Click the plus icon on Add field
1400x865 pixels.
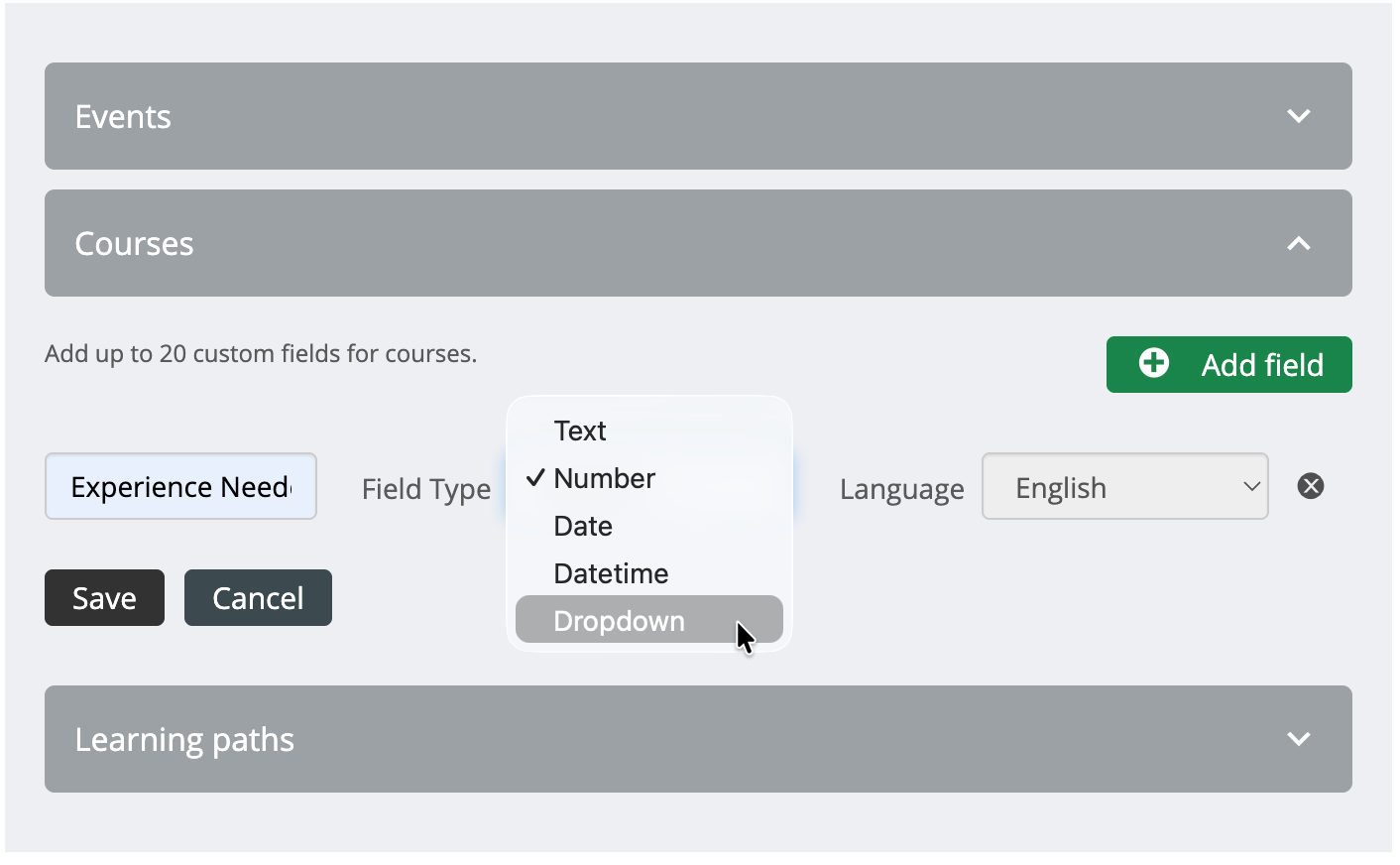point(1153,363)
